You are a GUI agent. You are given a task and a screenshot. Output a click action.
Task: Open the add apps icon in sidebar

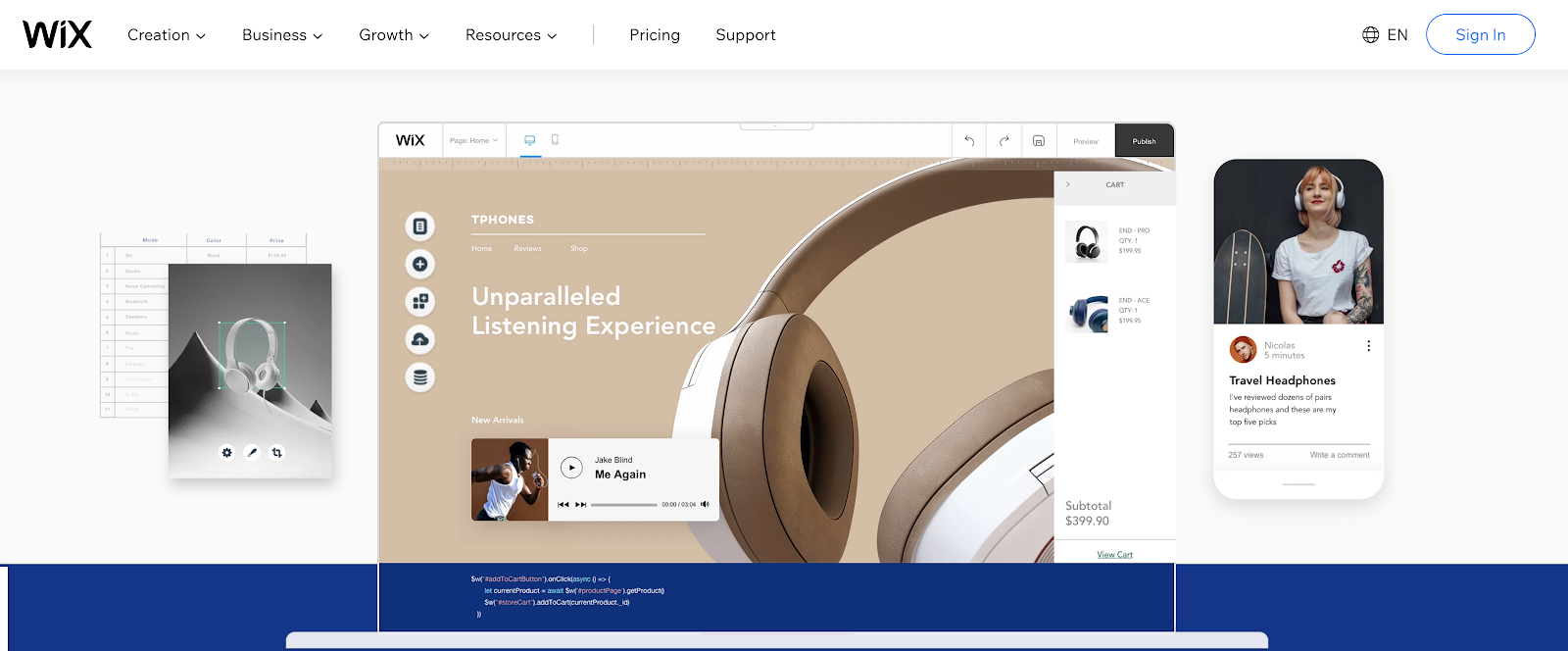[420, 302]
